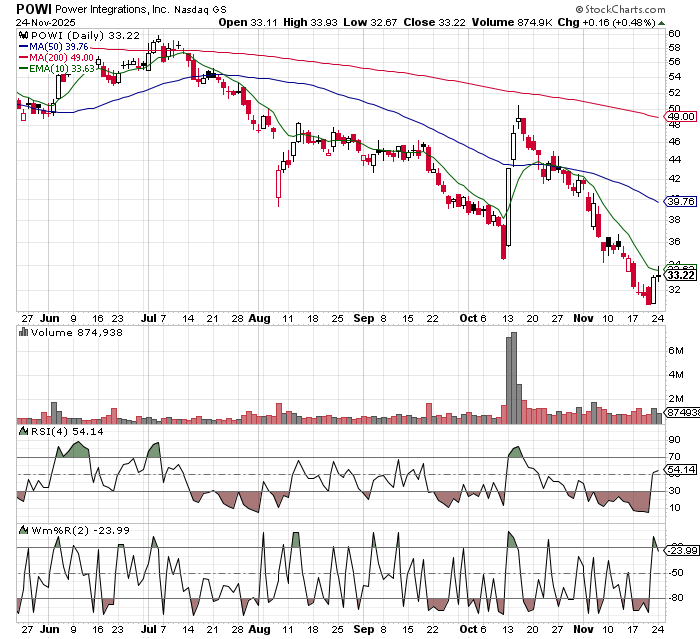Screen dimensions: 700x639
Task: Click the 60 label at top of price axis
Action: point(674,33)
